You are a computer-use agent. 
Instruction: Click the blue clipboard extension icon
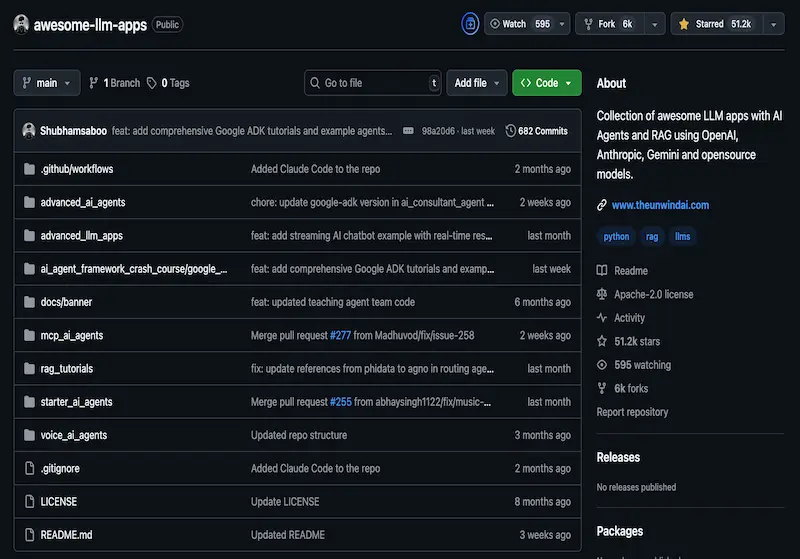coord(470,24)
